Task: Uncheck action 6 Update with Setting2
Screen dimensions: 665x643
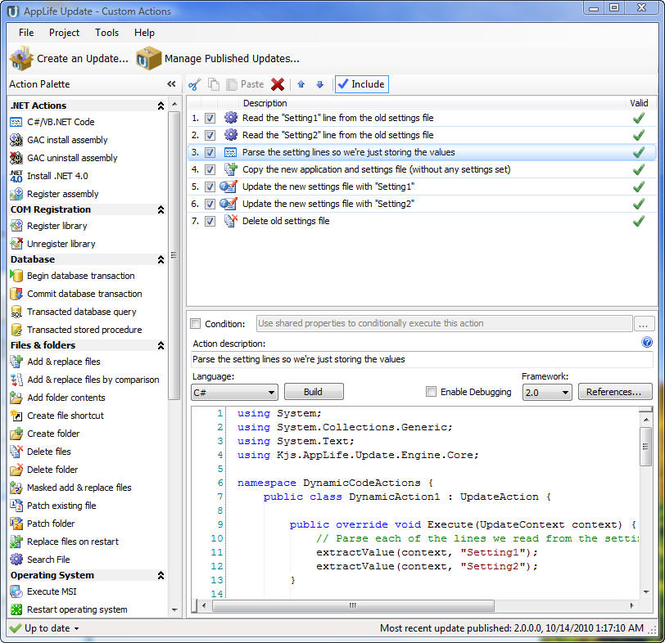Action: click(210, 204)
